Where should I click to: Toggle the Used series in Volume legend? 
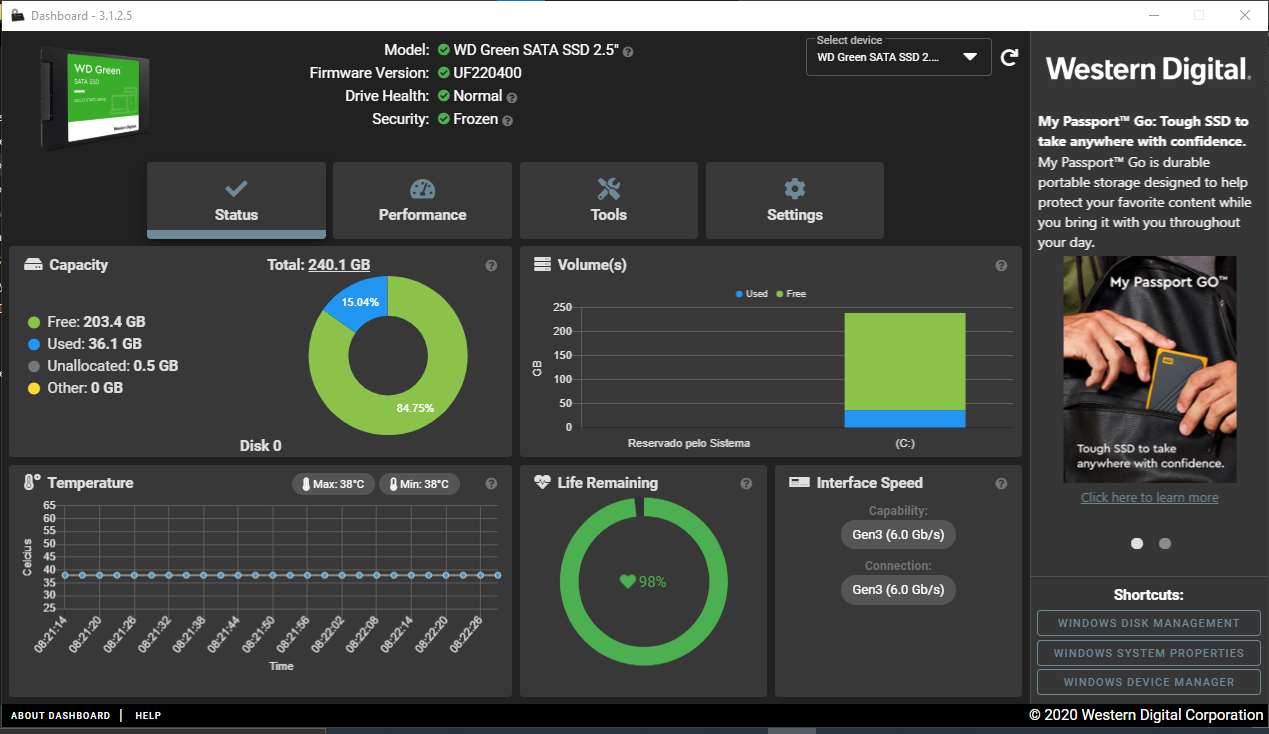point(751,294)
